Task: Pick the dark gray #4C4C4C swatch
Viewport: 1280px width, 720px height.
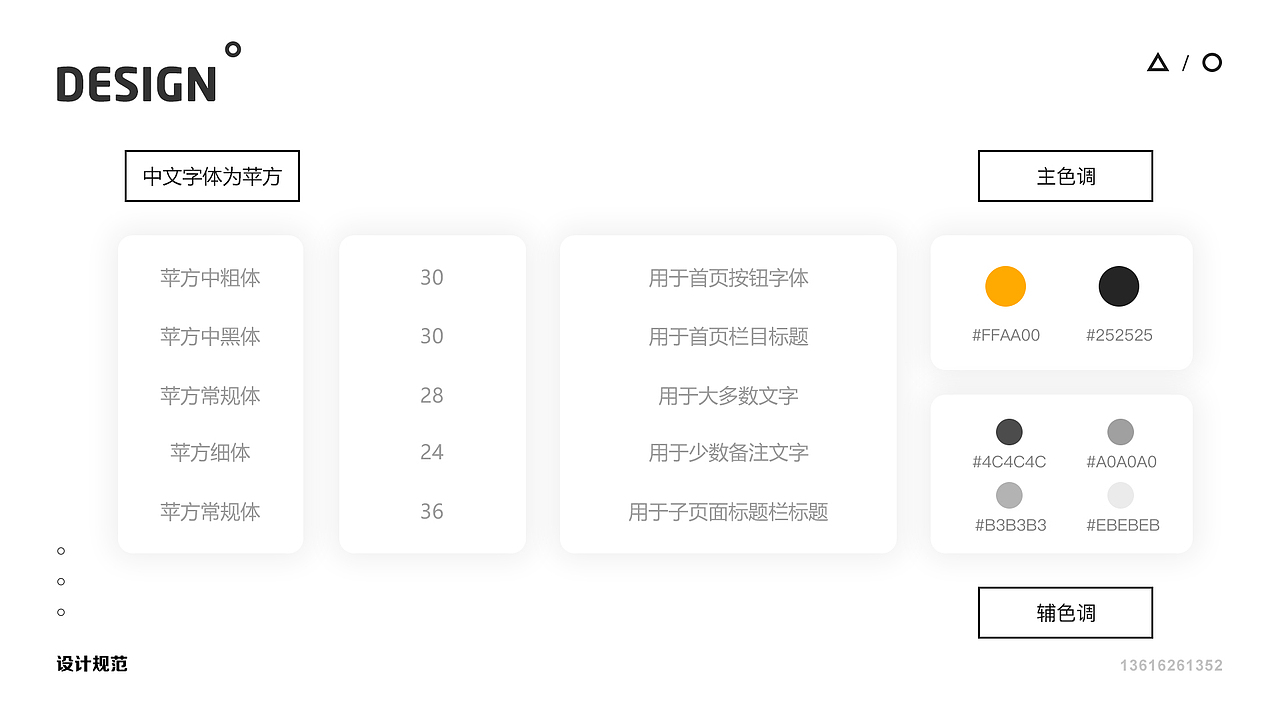Action: (x=1009, y=432)
